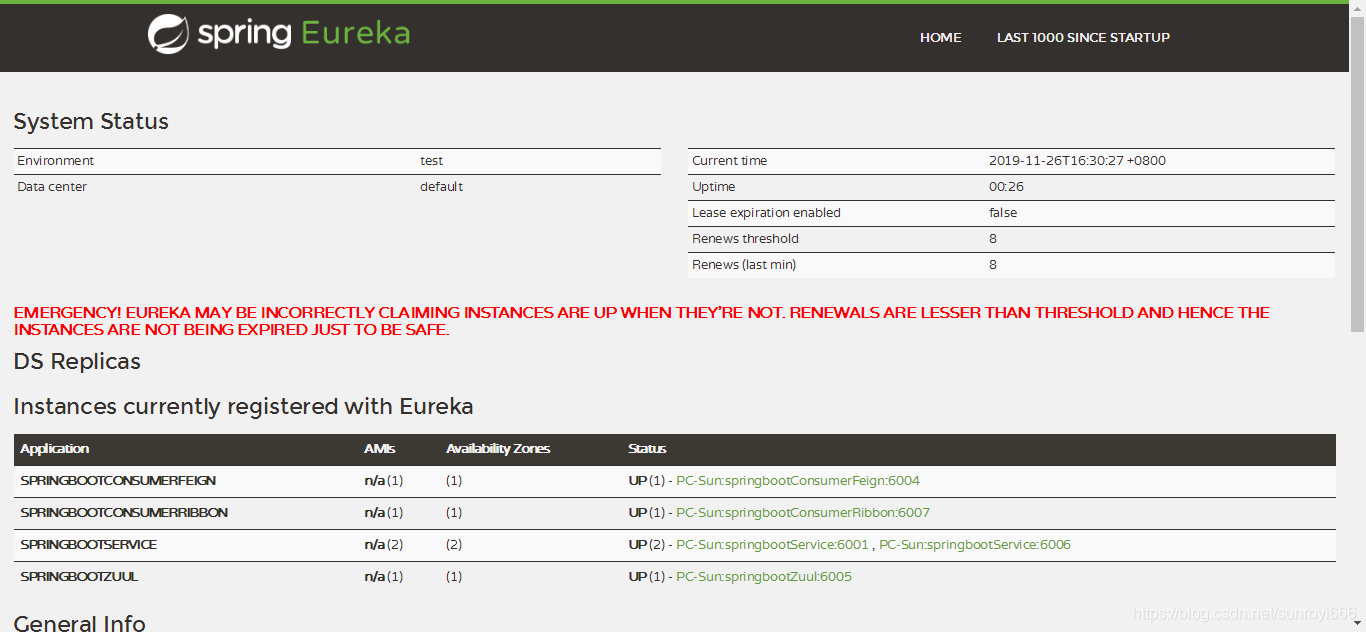The width and height of the screenshot is (1366, 632).
Task: Open PC-Sun:springbootService:6006 instance link
Action: point(975,545)
